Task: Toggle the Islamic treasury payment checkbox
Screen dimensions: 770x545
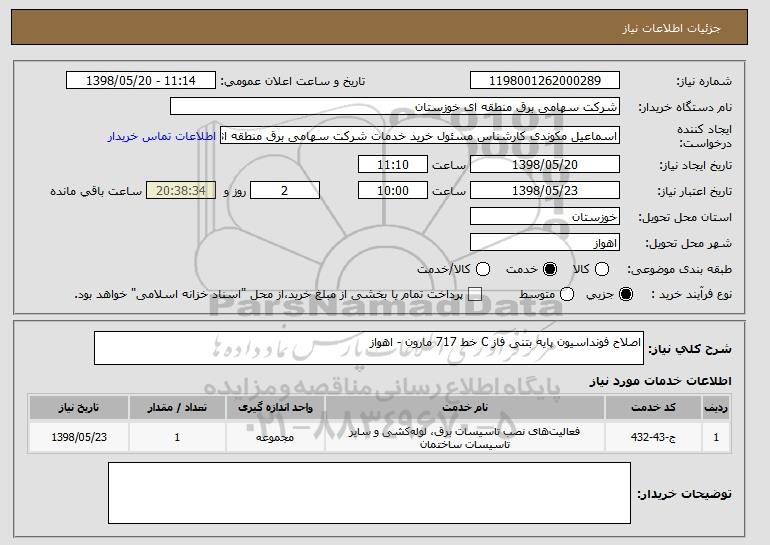Action: 475,295
